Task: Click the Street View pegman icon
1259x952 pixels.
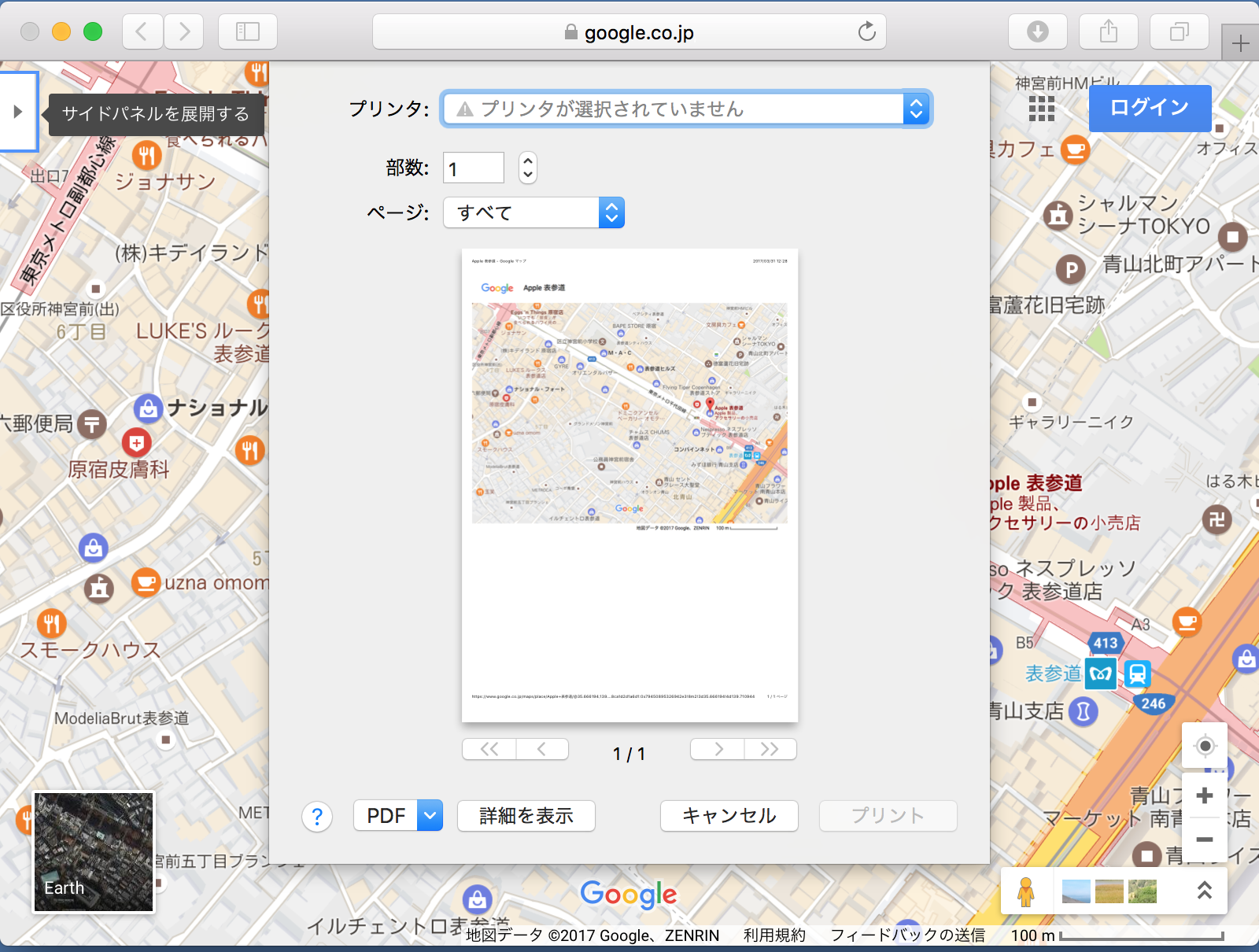Action: coord(1025,891)
